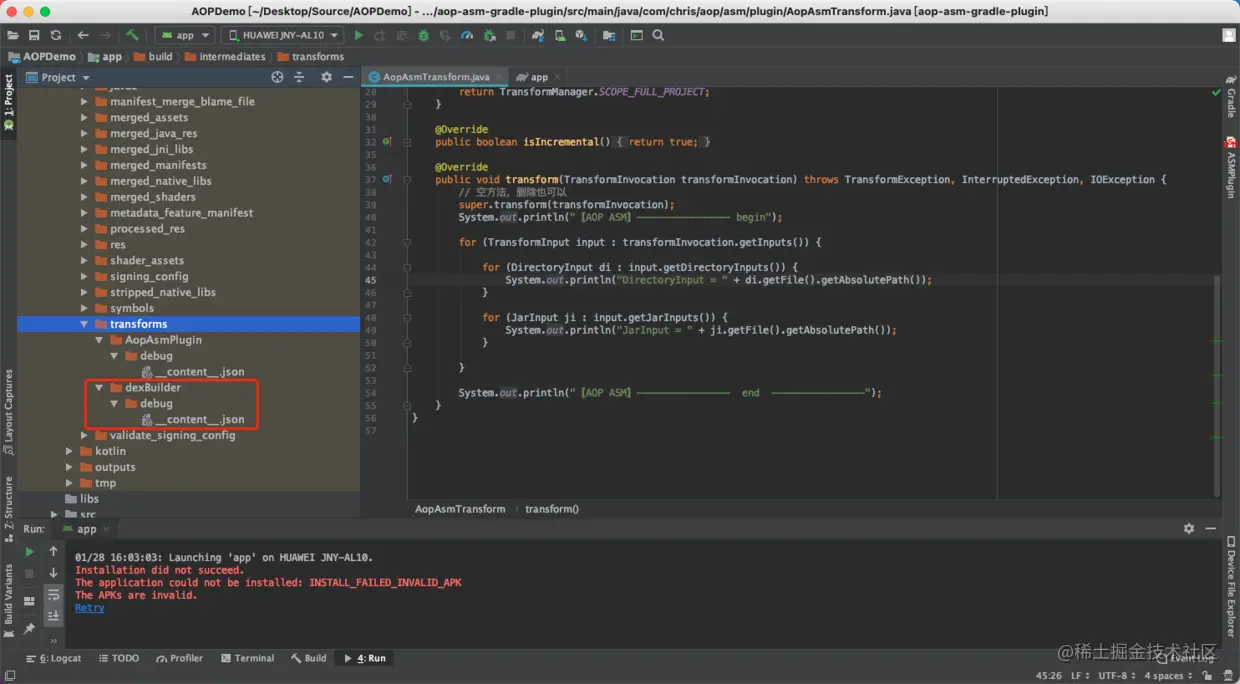Collapse the transforms folder arrow
Screen dimensions: 1240x684
point(84,324)
